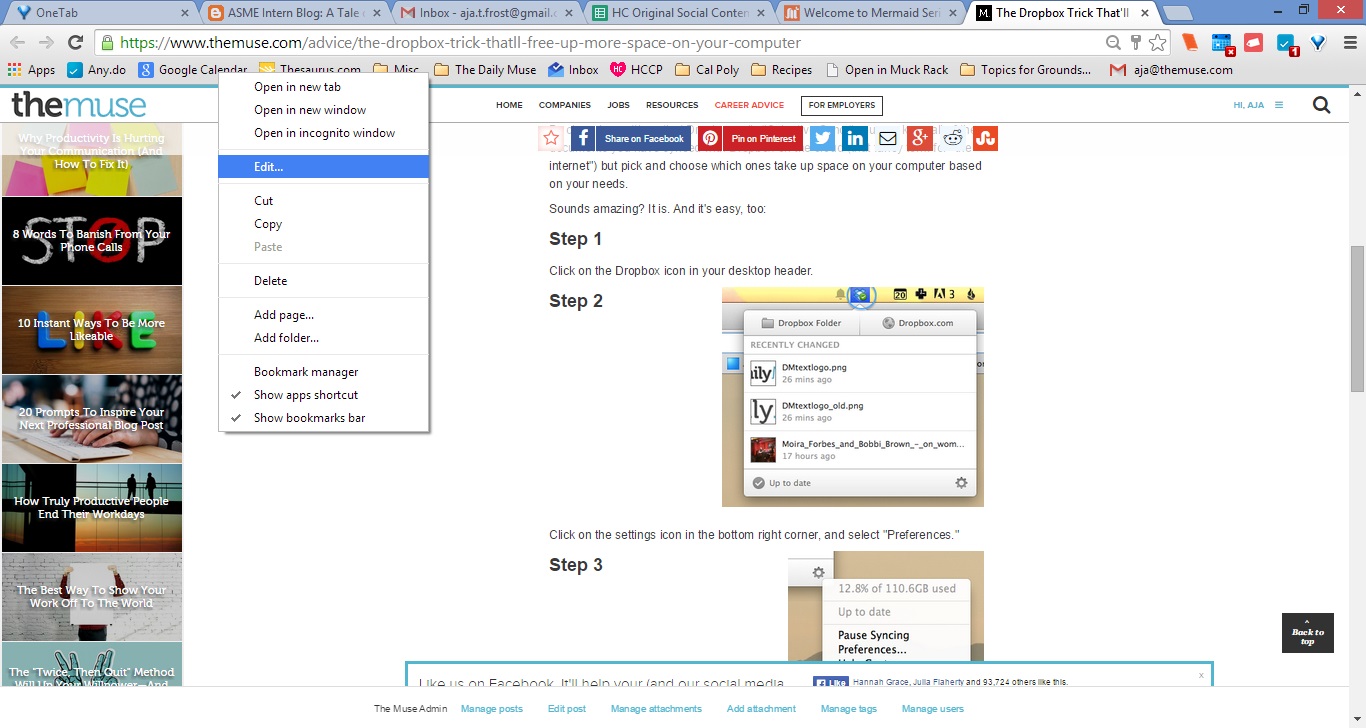Share the article on LinkedIn
This screenshot has height=728, width=1366.
click(x=855, y=138)
